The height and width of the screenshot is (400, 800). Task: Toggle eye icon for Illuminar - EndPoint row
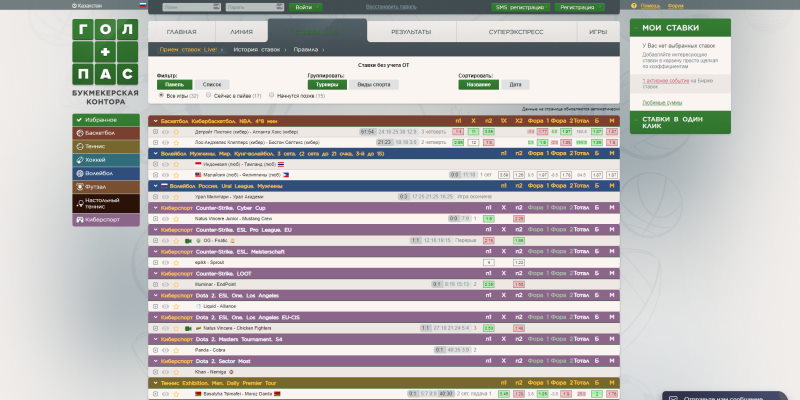(x=165, y=285)
